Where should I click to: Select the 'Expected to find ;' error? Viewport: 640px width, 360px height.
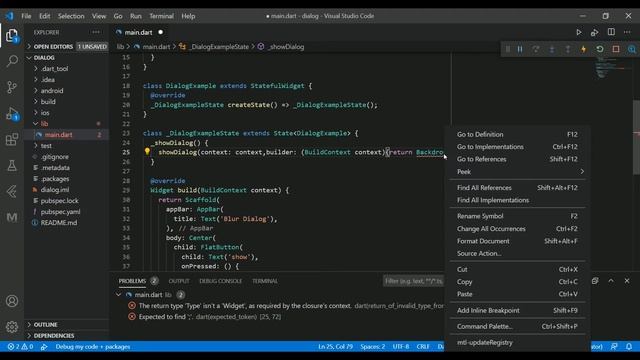(210, 317)
